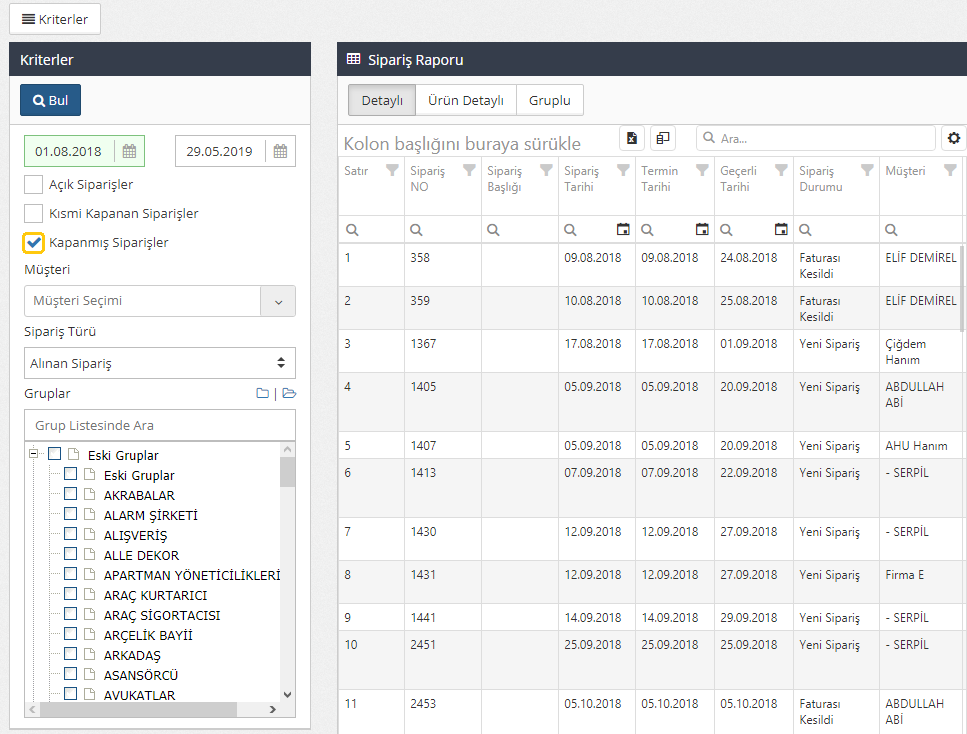Viewport: 967px width, 734px height.
Task: Click the Excel export icon
Action: pyautogui.click(x=632, y=138)
